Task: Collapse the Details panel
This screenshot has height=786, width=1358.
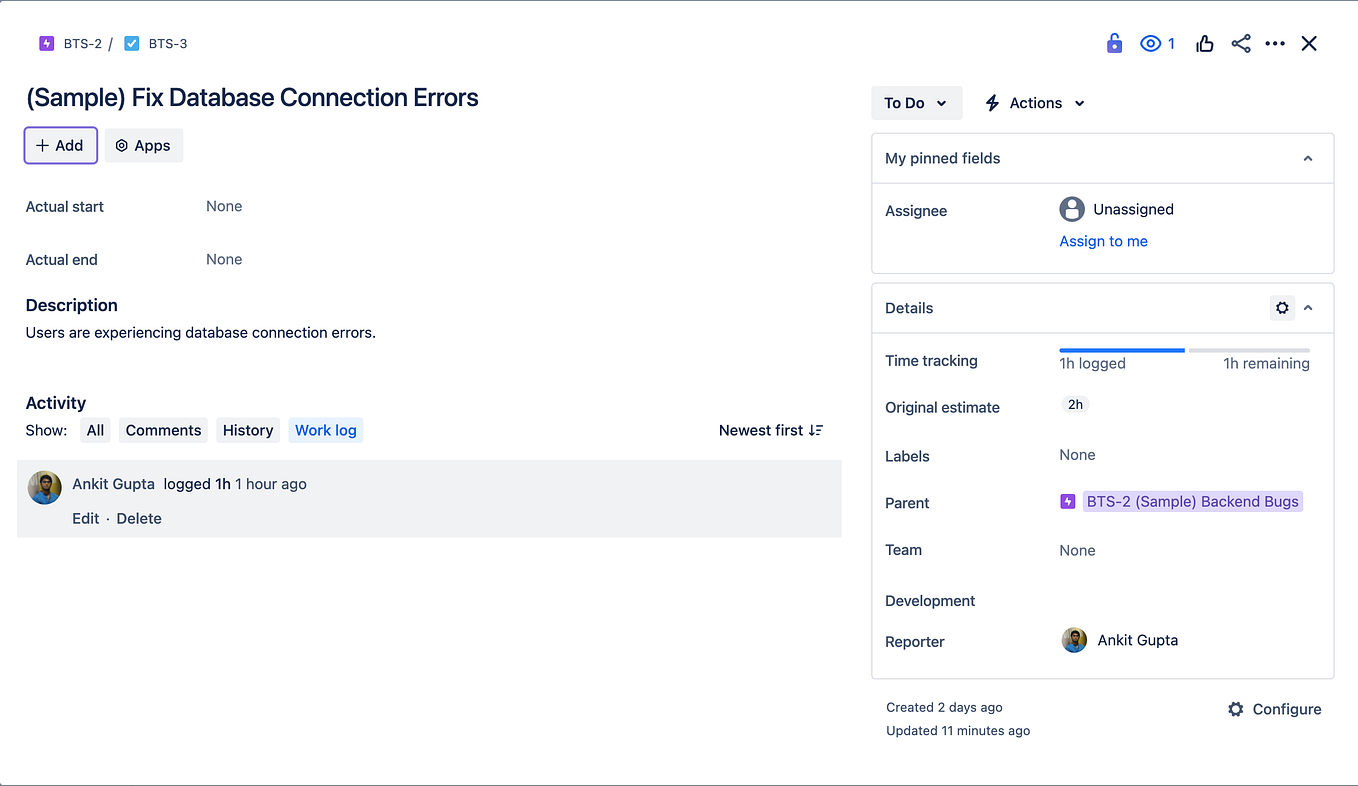Action: [x=1307, y=307]
